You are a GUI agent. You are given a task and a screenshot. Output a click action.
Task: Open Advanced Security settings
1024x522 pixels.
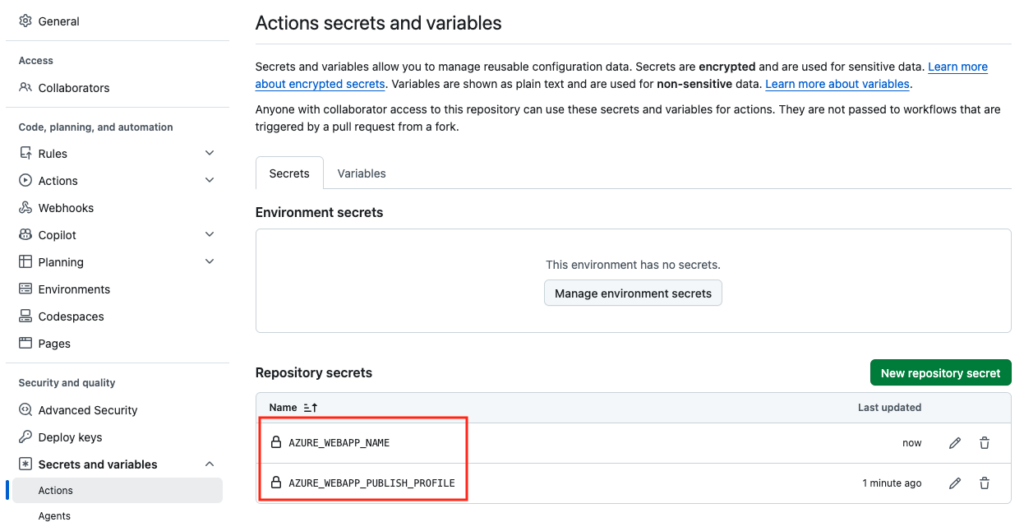88,410
